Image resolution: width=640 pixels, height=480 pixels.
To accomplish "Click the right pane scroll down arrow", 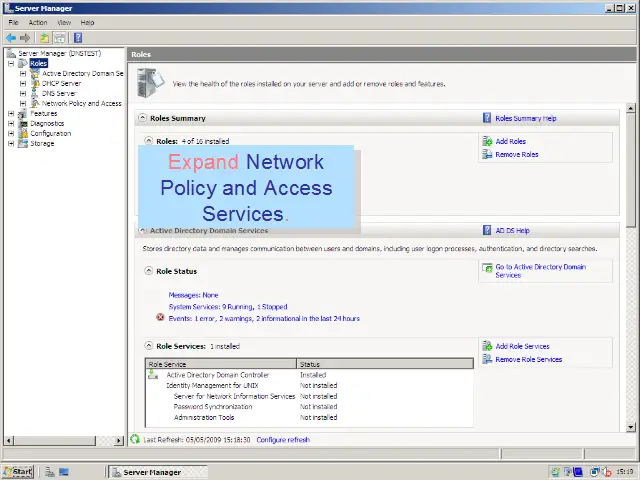I will point(631,427).
